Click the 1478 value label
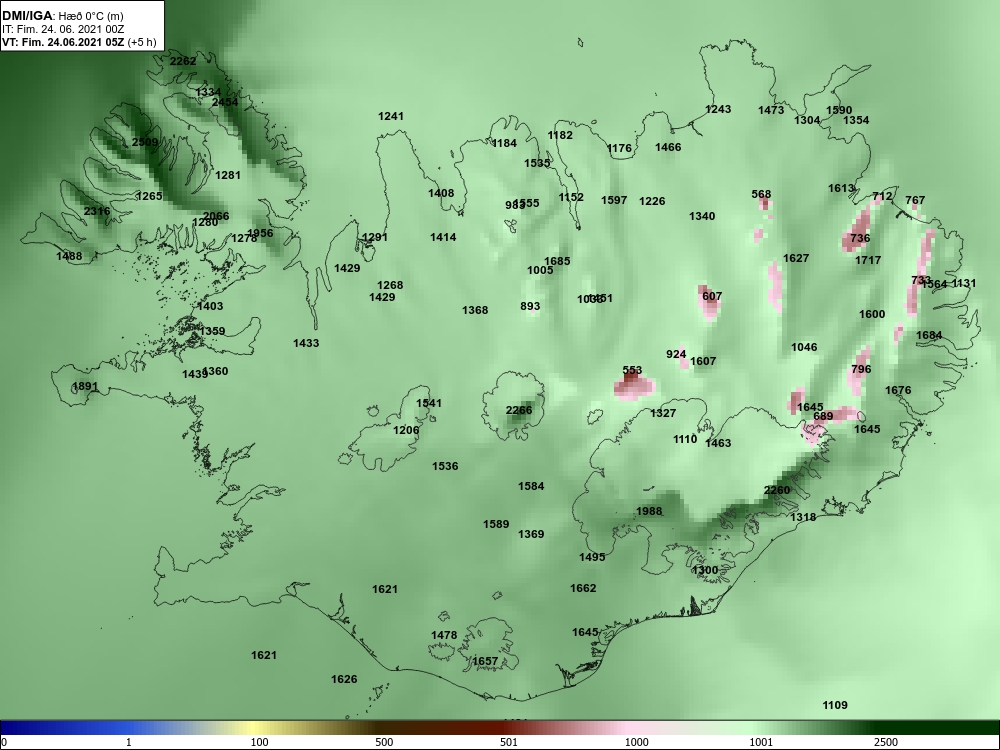1000x750 pixels. click(x=444, y=635)
